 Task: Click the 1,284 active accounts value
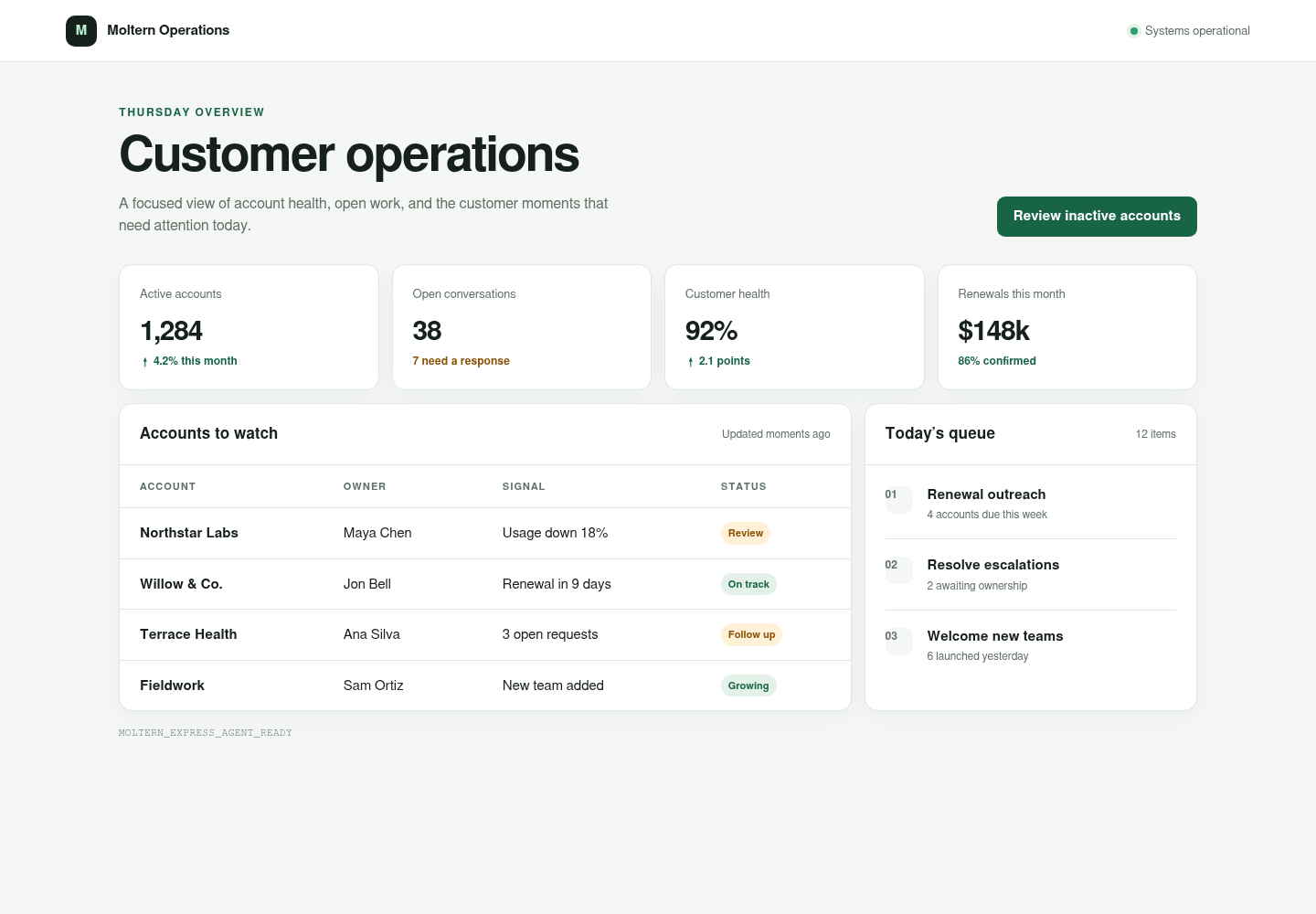point(171,331)
